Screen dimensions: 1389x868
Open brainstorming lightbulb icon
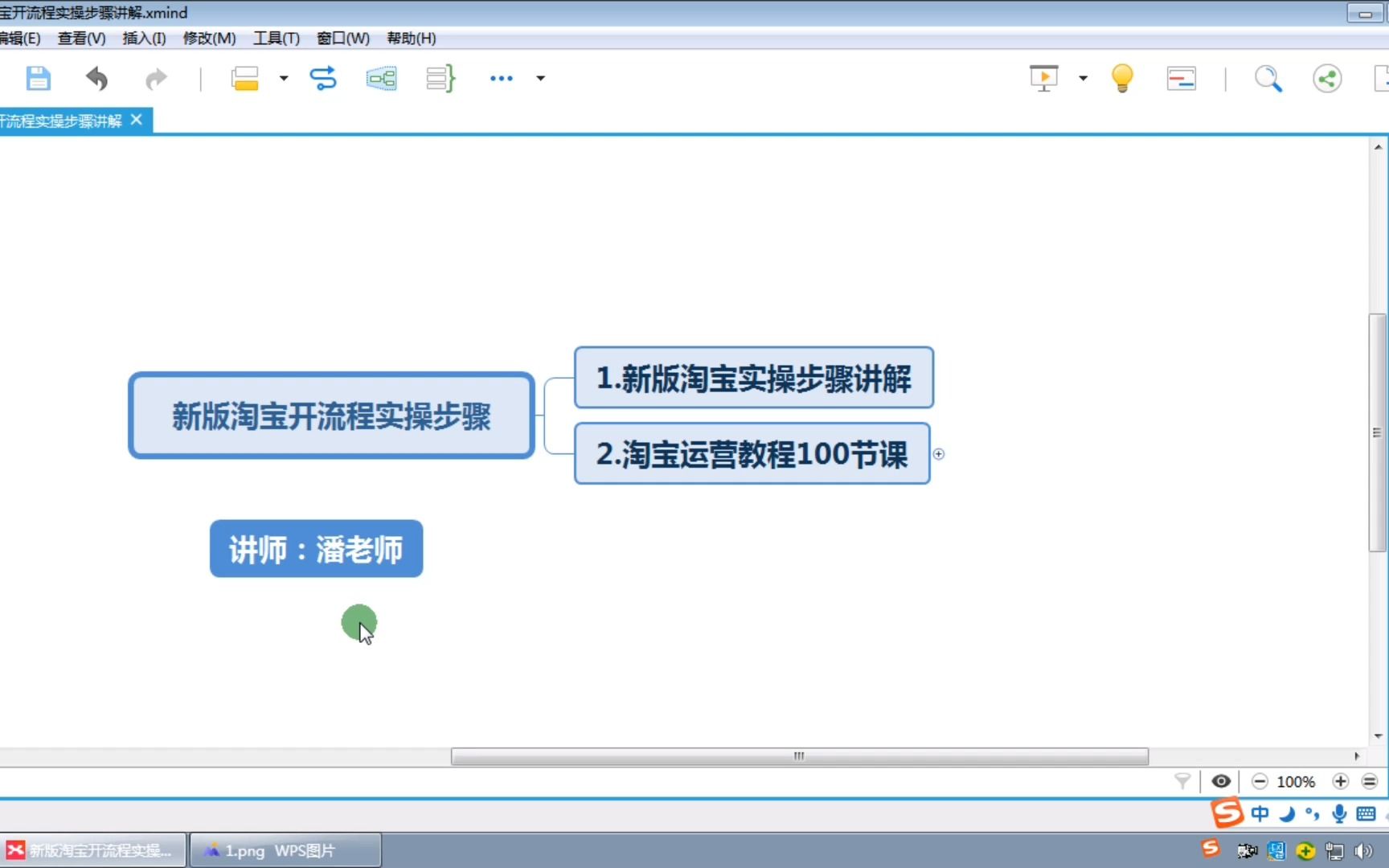pos(1122,79)
